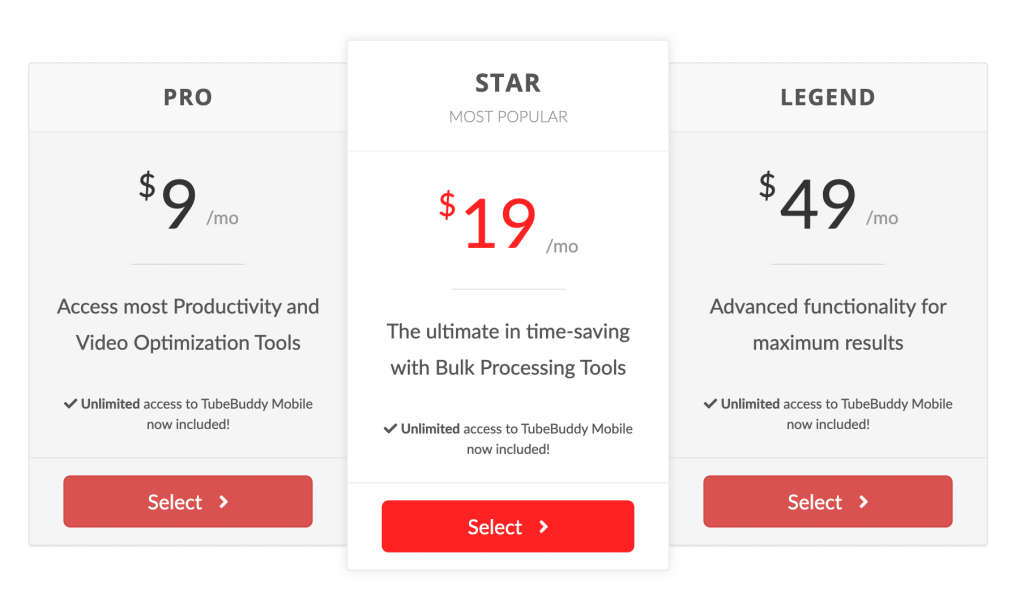This screenshot has width=1024, height=609.
Task: Click Select button under Pro plan
Action: point(188,501)
